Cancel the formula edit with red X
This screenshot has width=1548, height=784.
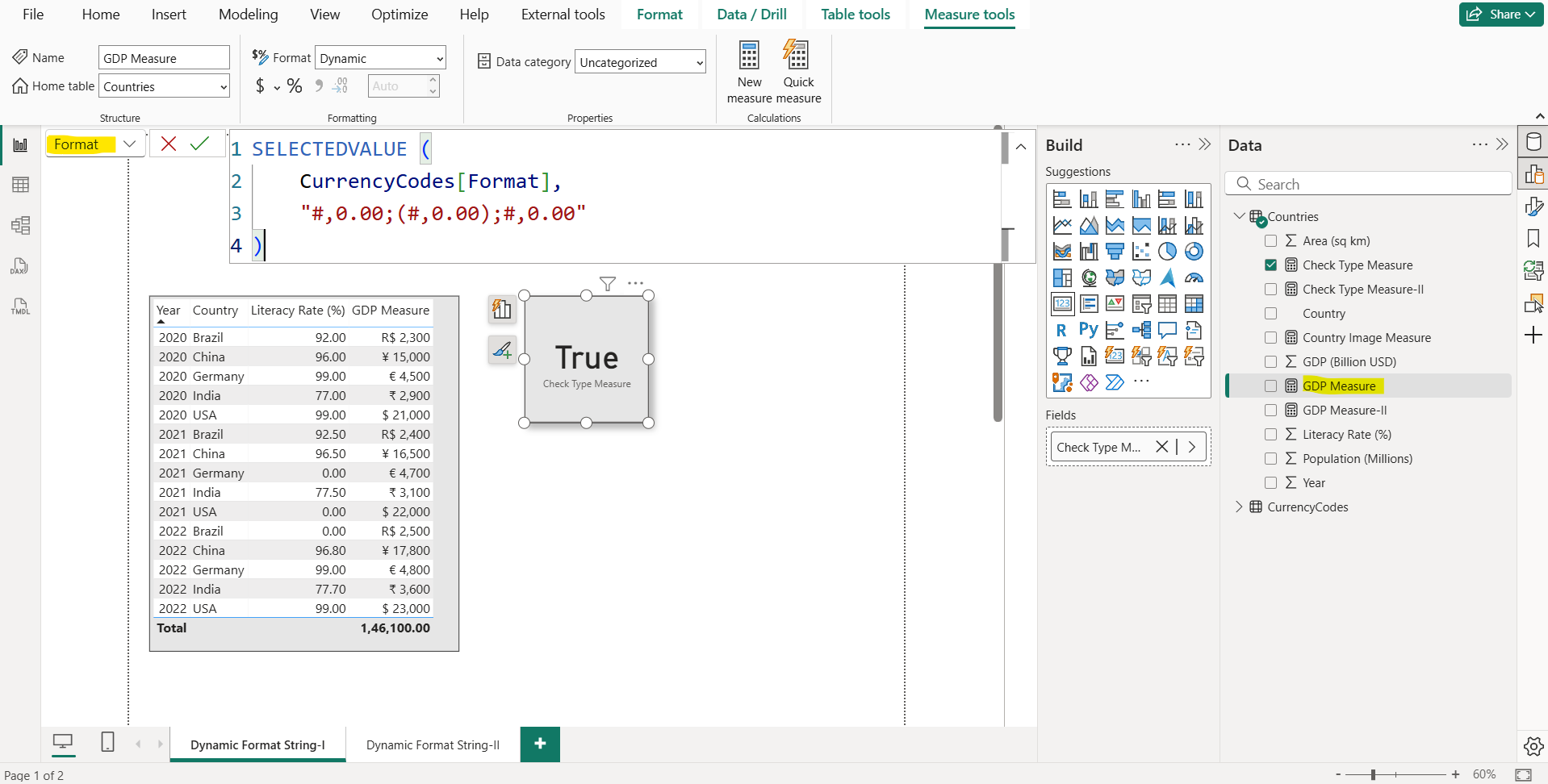click(x=169, y=144)
